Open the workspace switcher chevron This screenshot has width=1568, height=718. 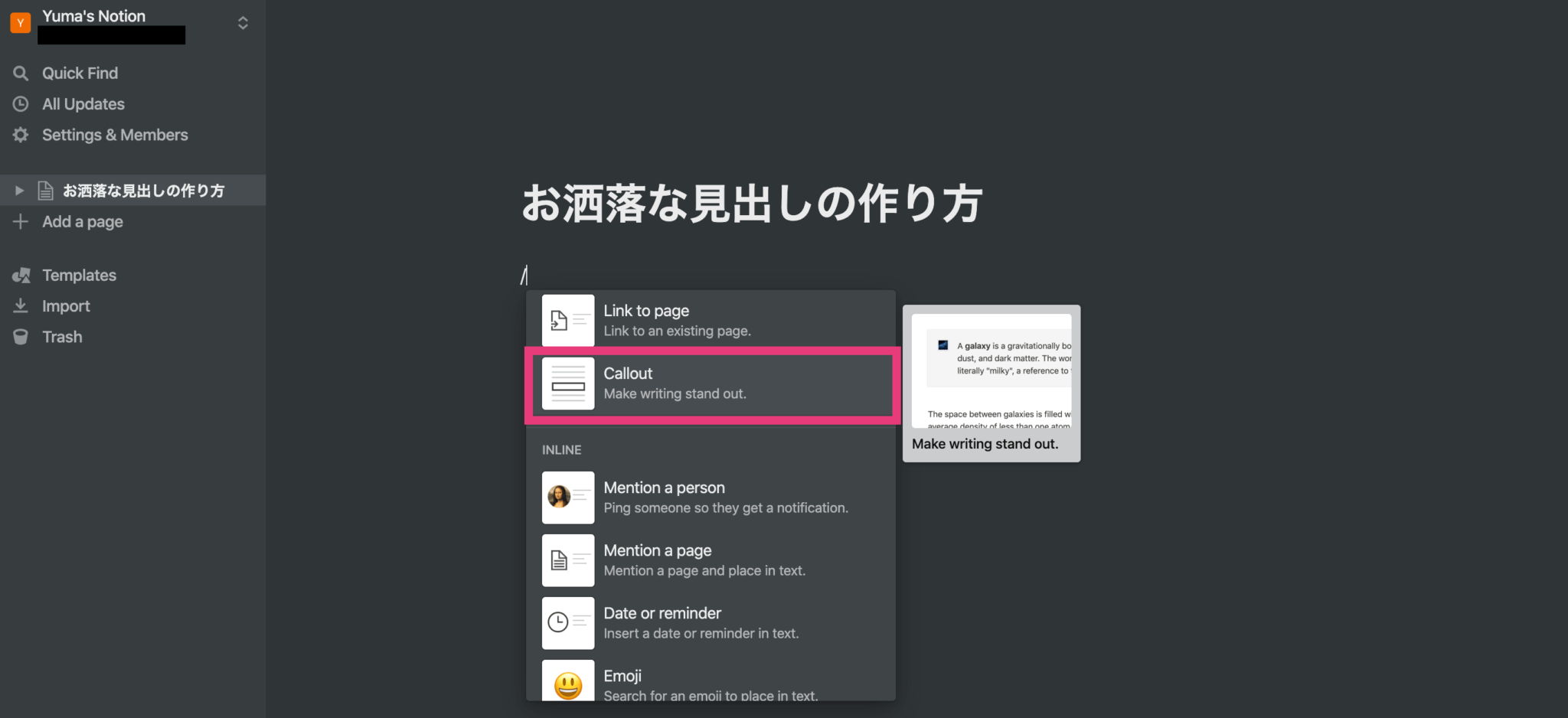(x=242, y=23)
